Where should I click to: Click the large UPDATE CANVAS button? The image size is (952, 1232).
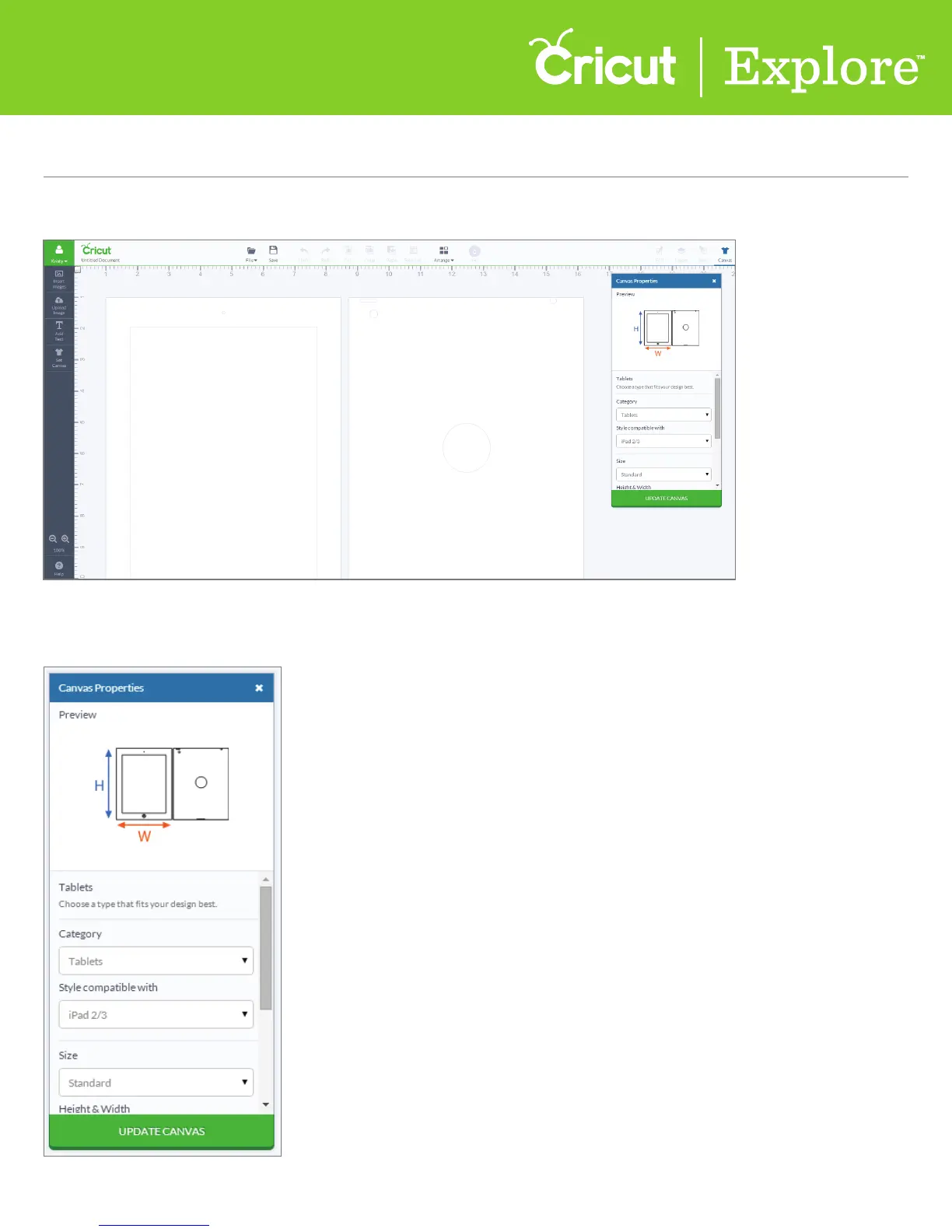pyautogui.click(x=162, y=1132)
